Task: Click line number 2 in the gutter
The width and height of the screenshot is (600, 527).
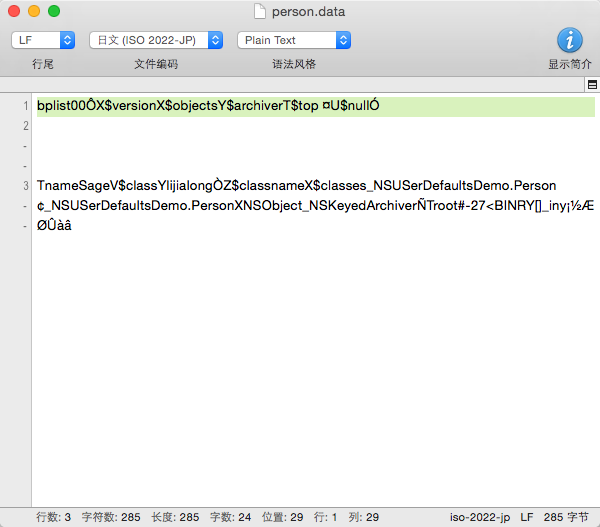Action: coord(26,126)
